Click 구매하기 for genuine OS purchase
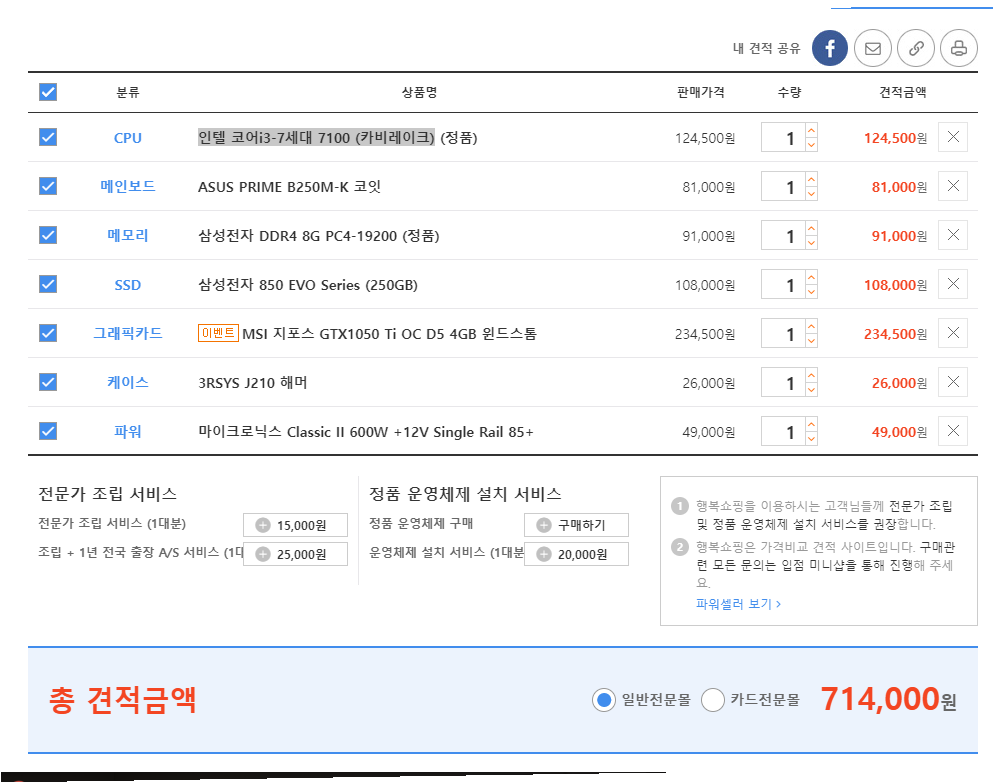The width and height of the screenshot is (999, 783). pyautogui.click(x=576, y=525)
